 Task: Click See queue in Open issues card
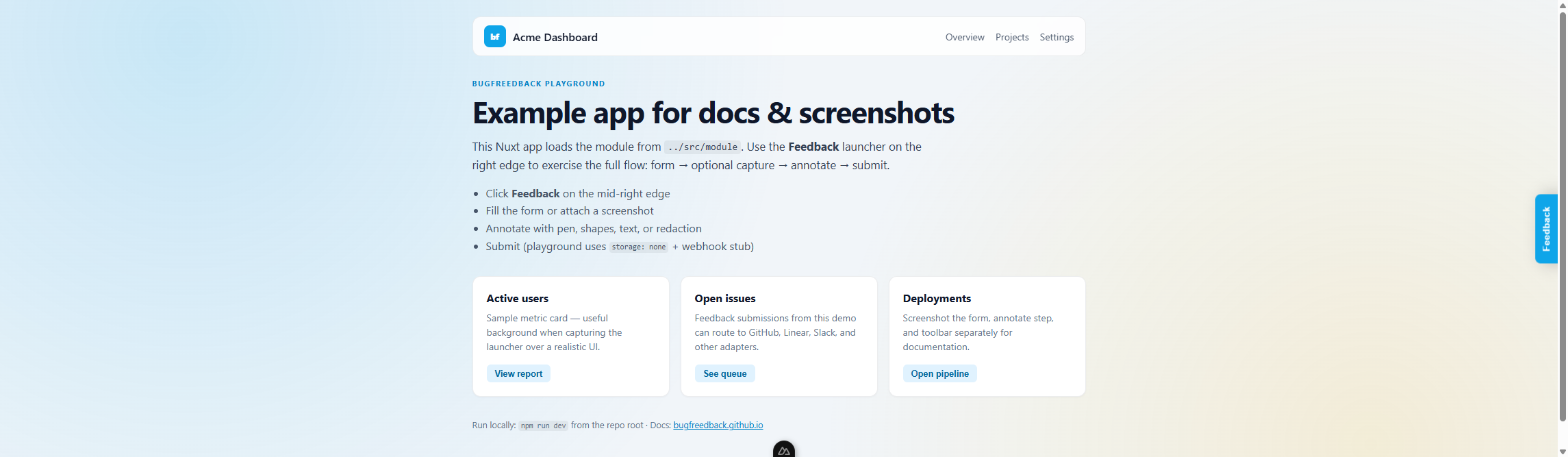coord(724,373)
